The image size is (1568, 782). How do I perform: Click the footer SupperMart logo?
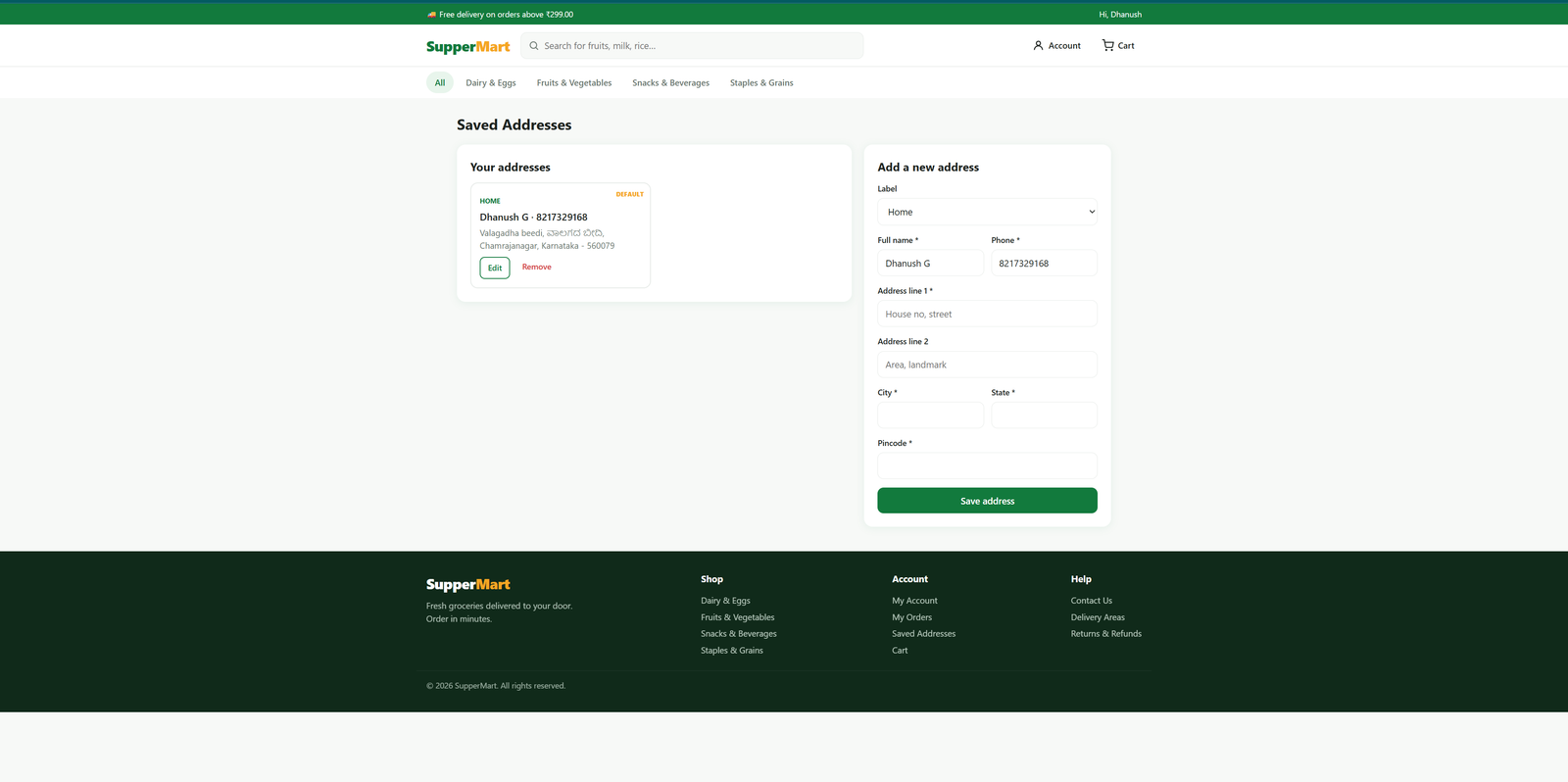(468, 585)
